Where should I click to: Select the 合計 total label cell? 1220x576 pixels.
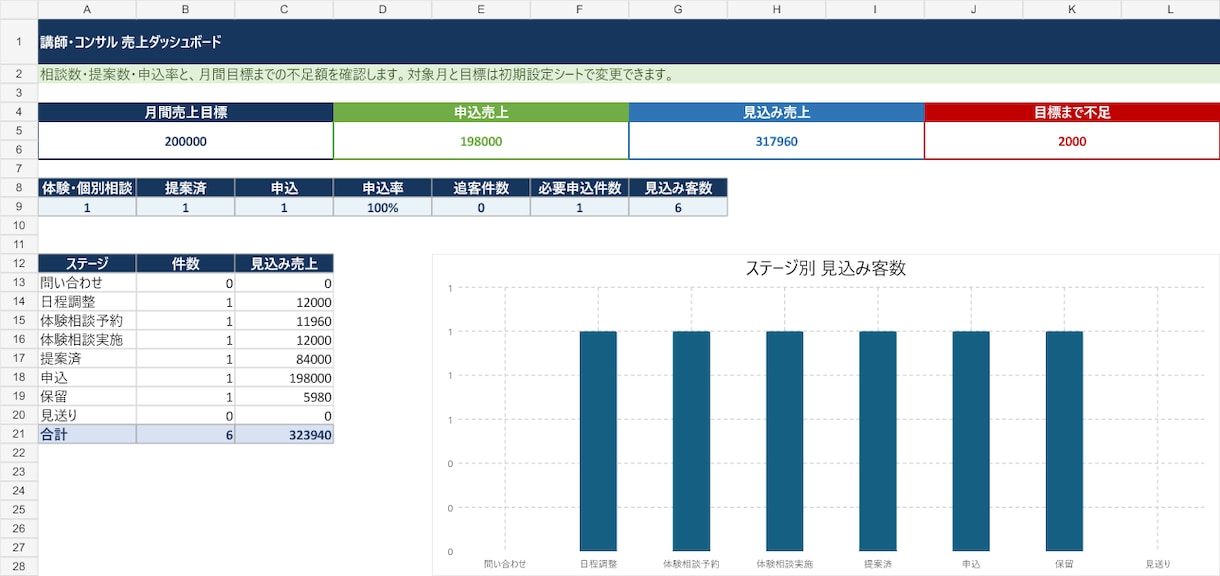(87, 434)
